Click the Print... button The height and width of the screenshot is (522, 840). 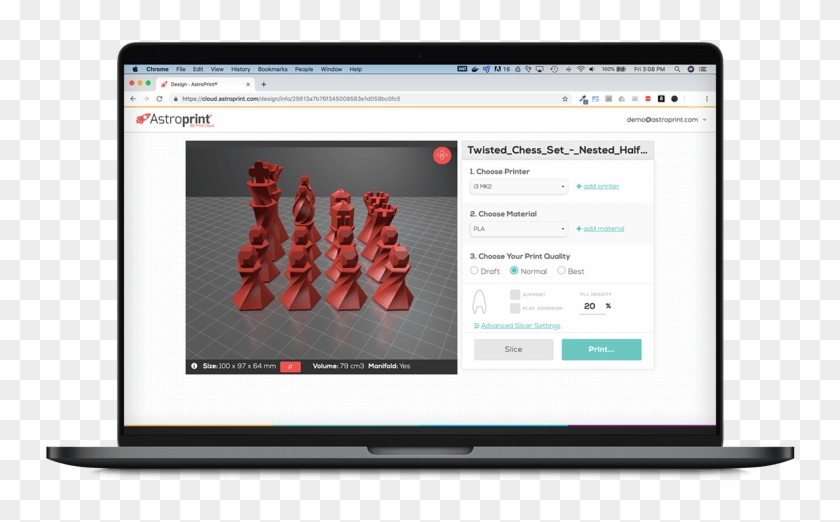coord(601,349)
